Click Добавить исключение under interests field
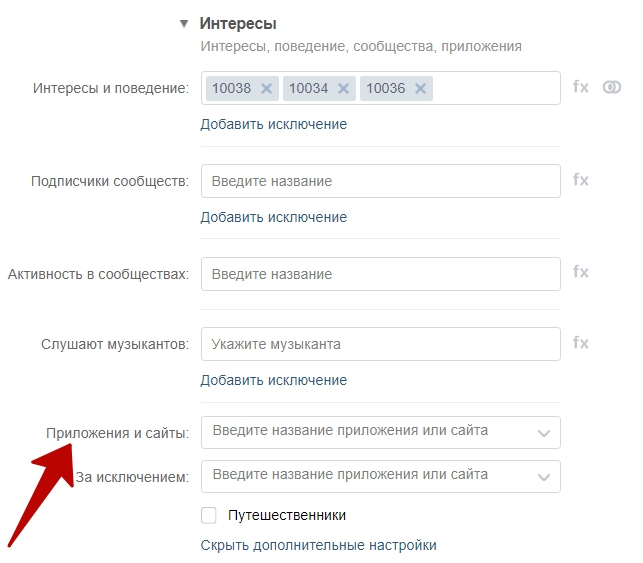The width and height of the screenshot is (643, 563). [x=274, y=124]
